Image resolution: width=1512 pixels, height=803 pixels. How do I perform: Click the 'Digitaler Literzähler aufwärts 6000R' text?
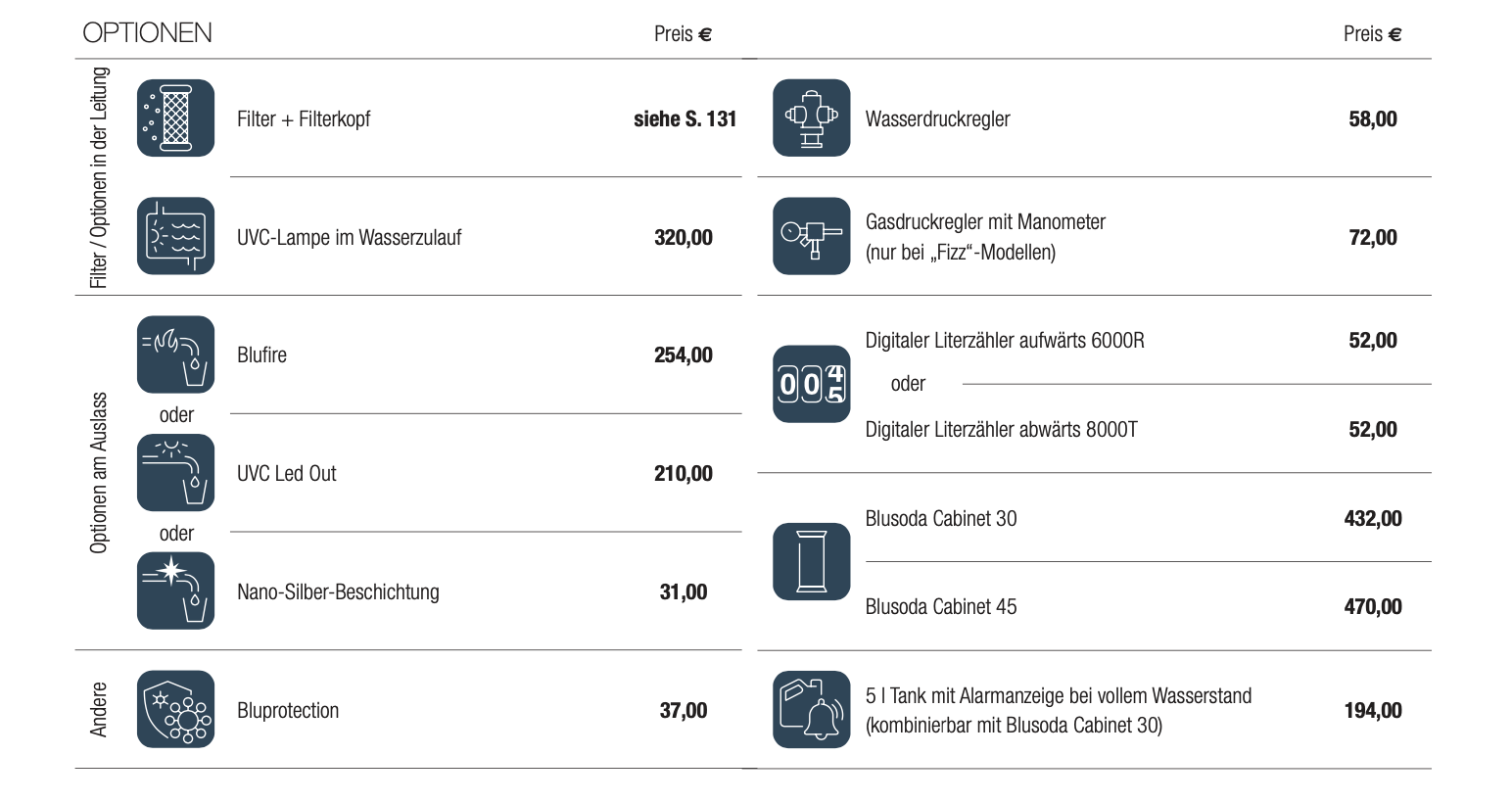pyautogui.click(x=1004, y=341)
